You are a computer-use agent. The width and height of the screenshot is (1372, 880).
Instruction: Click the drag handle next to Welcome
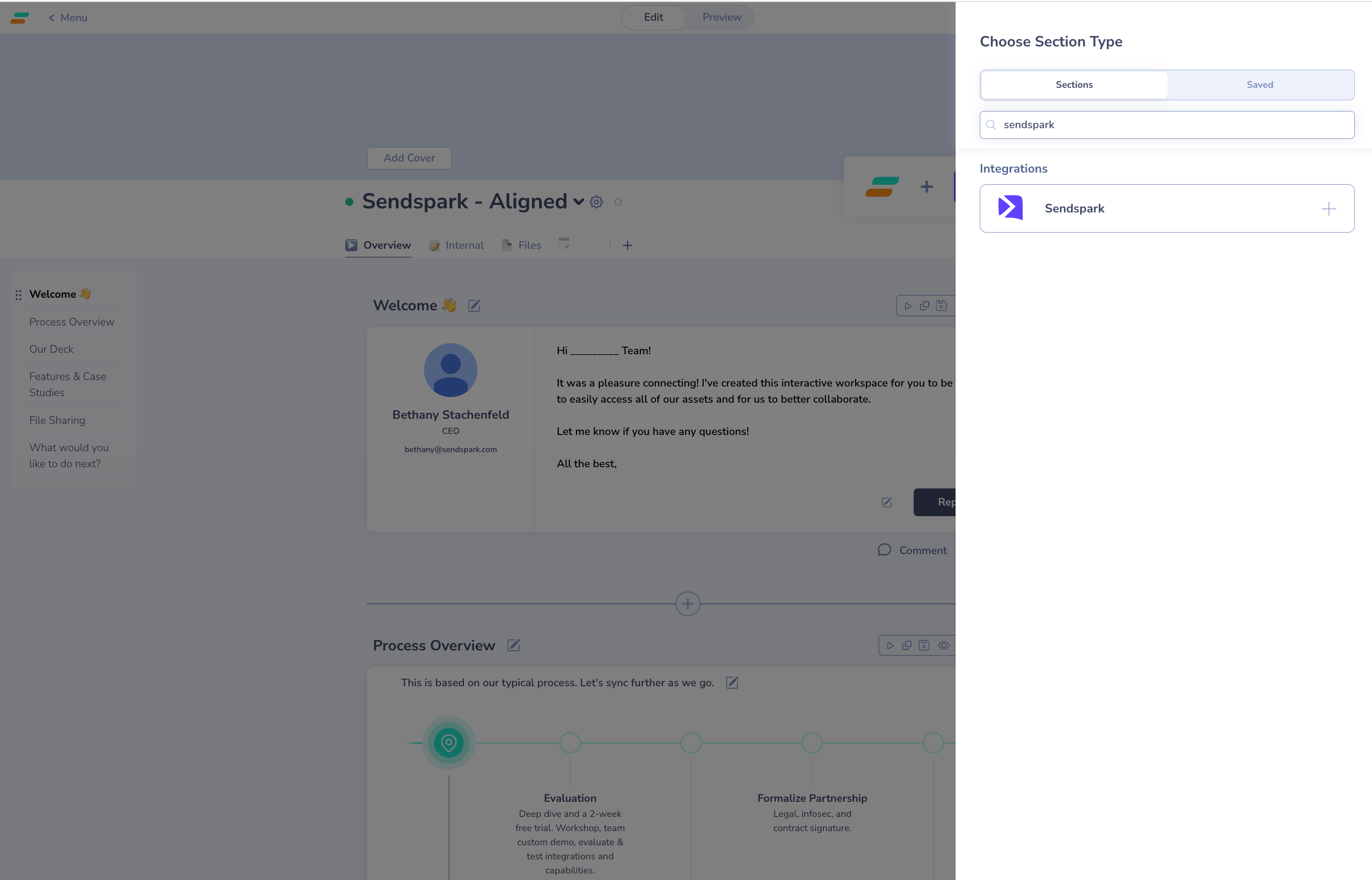18,295
